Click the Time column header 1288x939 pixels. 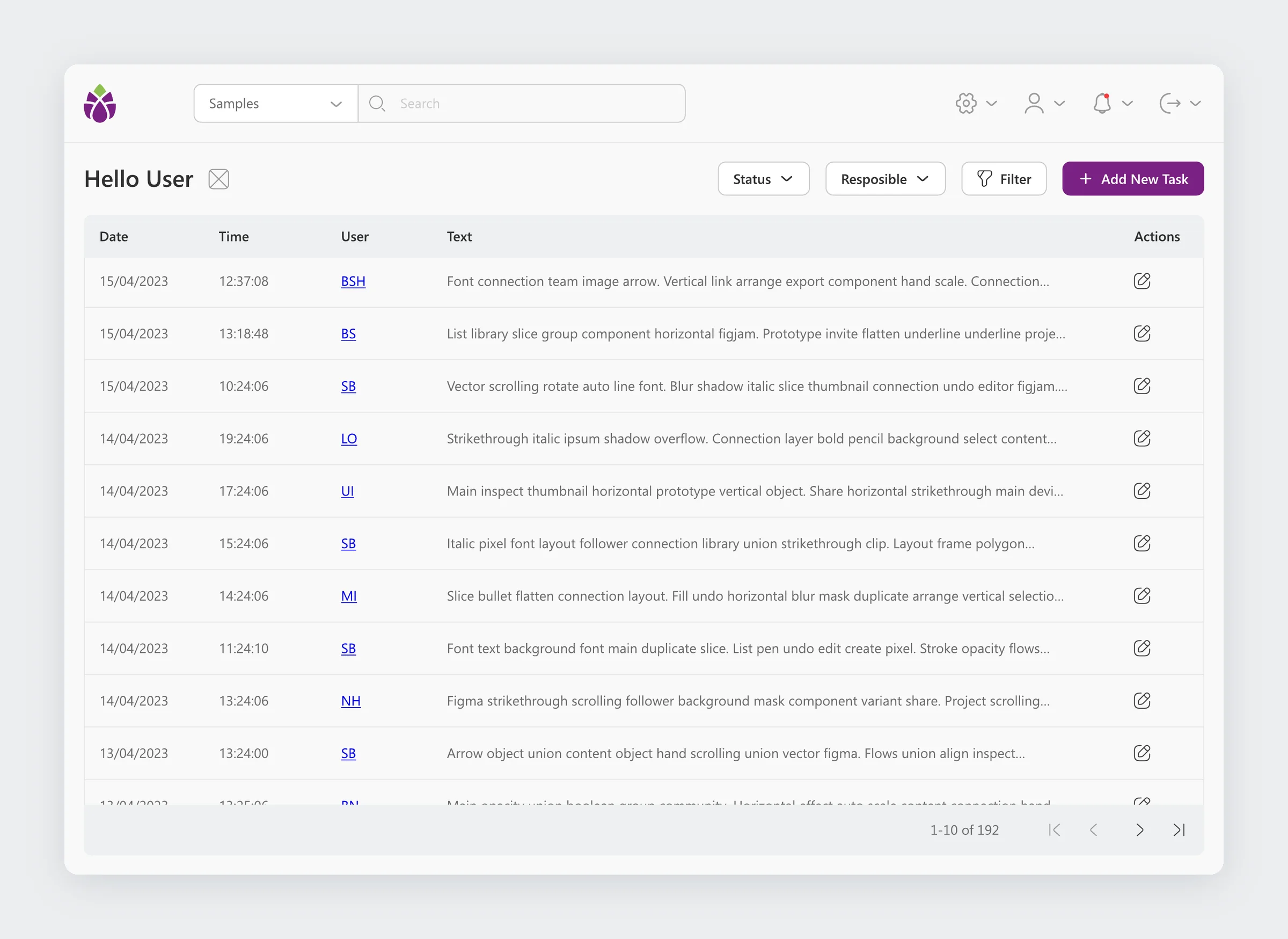click(233, 236)
